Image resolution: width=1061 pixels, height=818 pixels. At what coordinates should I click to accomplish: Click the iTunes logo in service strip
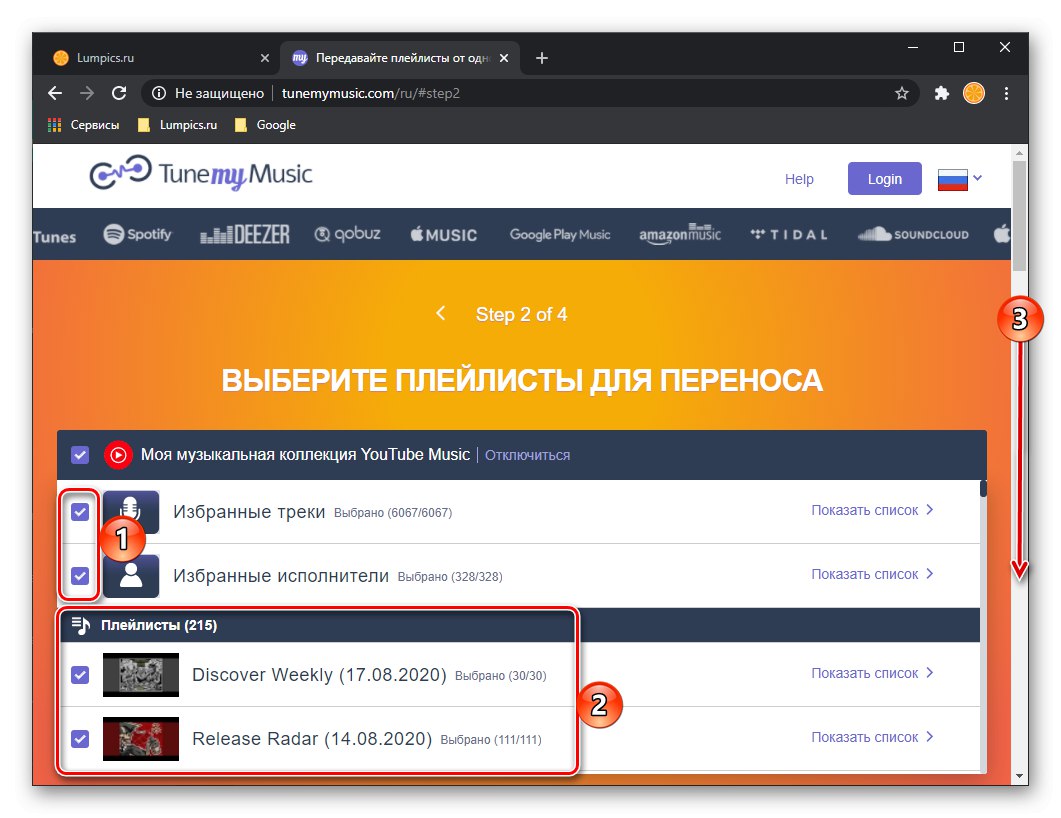coord(54,237)
